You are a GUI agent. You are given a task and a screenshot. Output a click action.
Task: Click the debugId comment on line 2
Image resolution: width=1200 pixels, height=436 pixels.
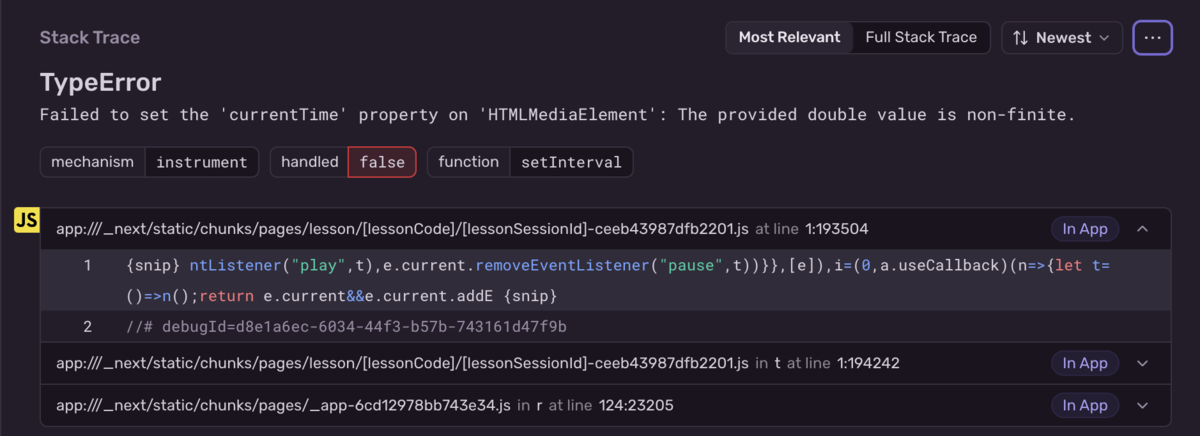point(346,327)
